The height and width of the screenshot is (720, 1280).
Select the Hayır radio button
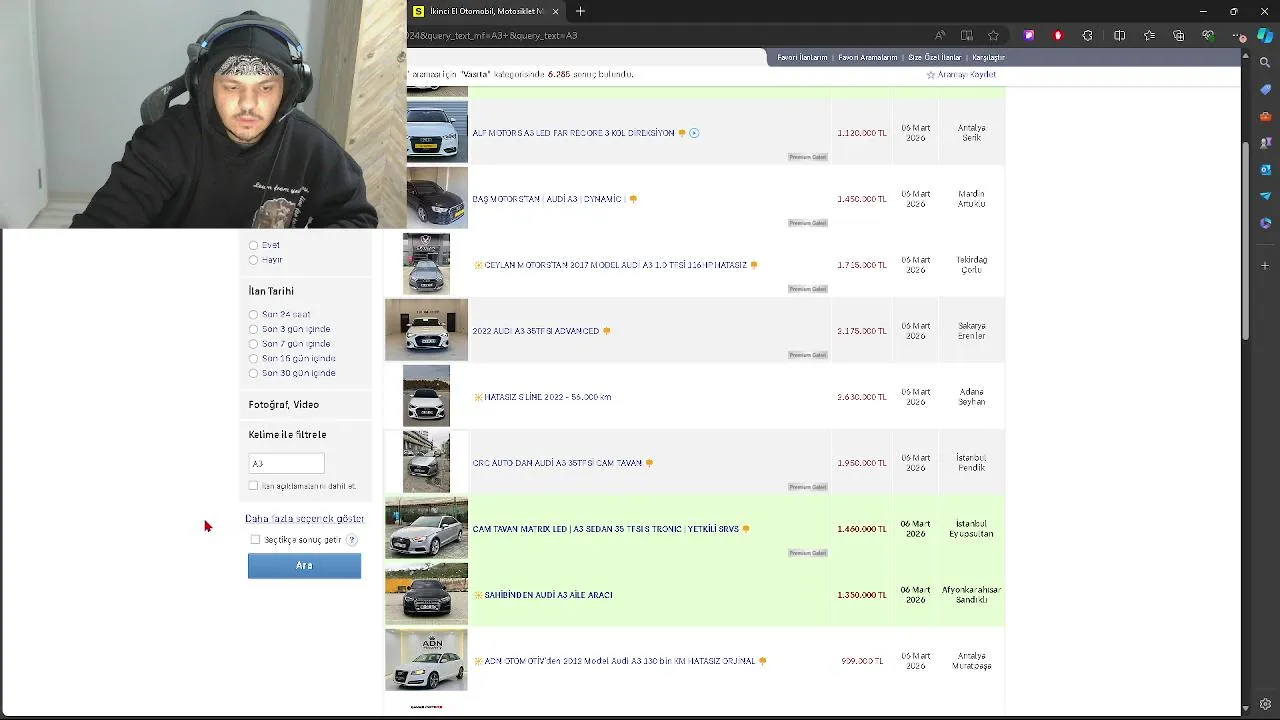(253, 260)
